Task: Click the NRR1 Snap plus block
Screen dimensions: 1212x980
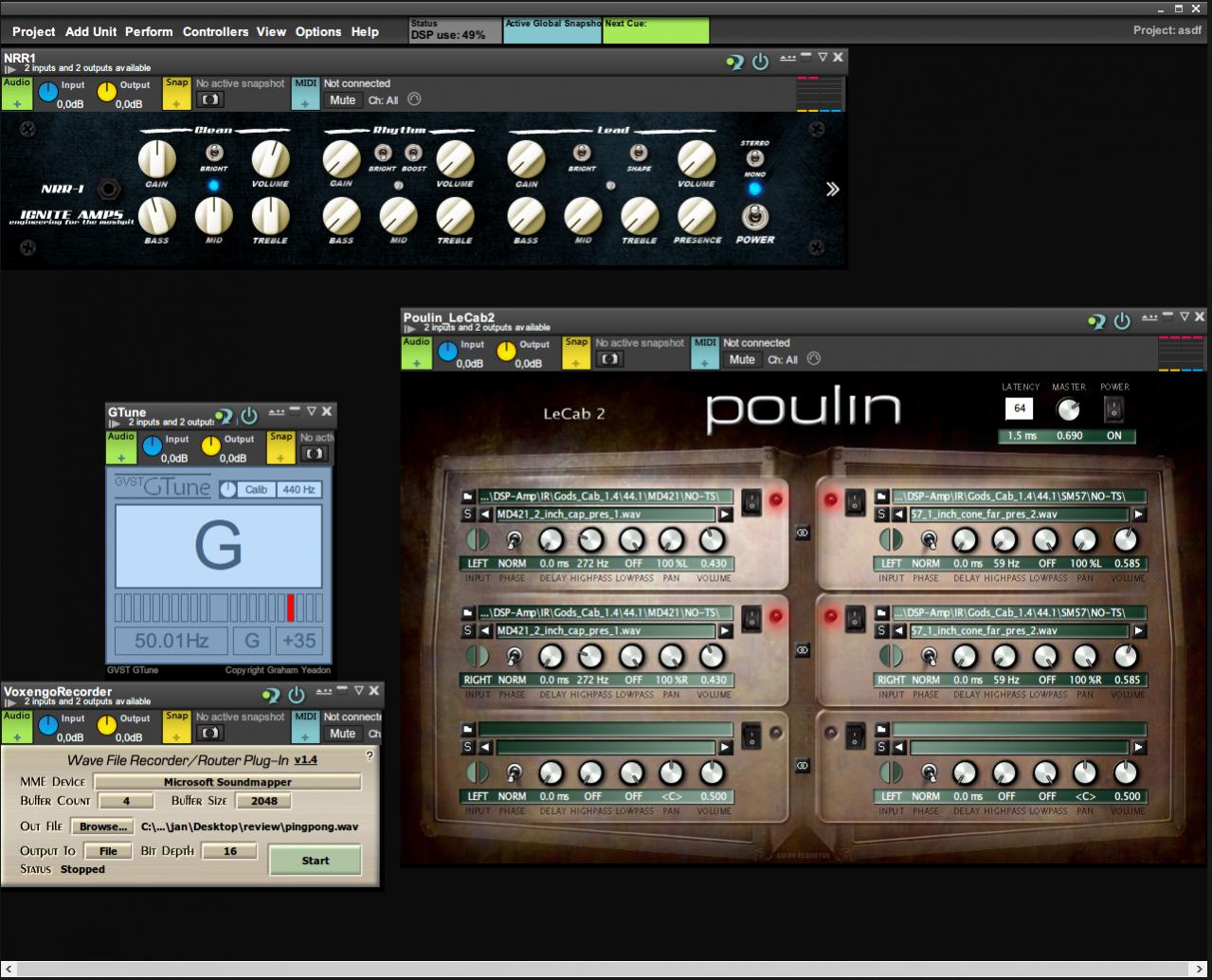Action: pyautogui.click(x=176, y=93)
